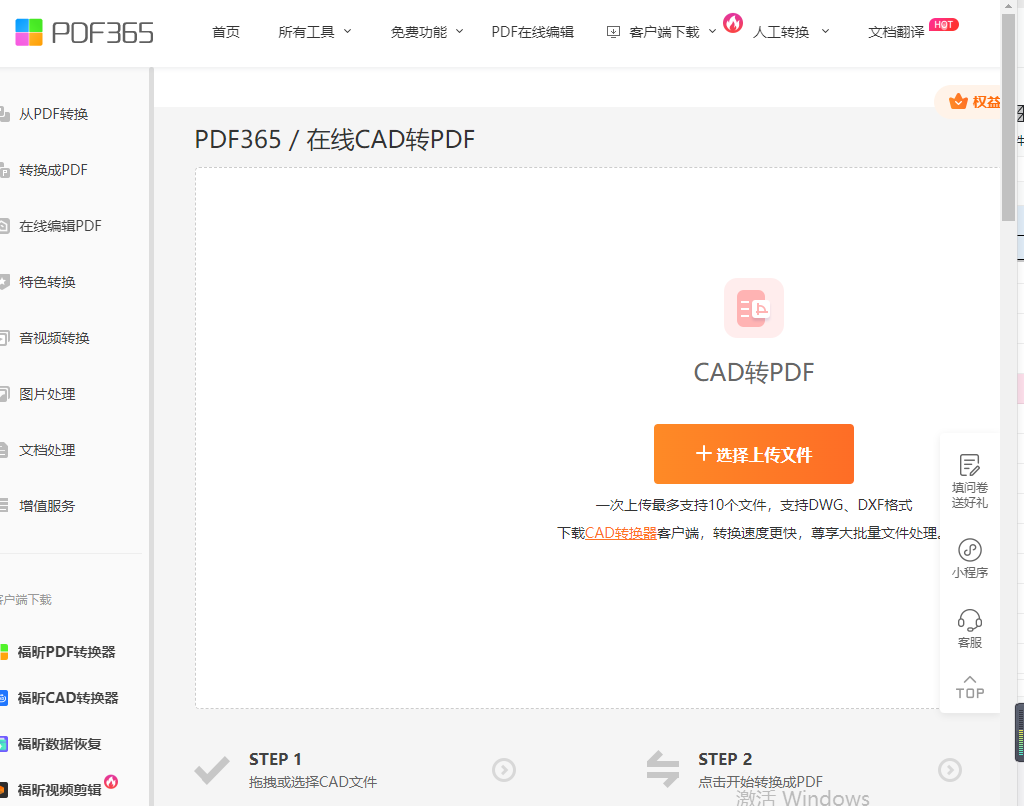Image resolution: width=1024 pixels, height=806 pixels.
Task: Select 从PDF转换 in the sidebar
Action: pos(54,114)
